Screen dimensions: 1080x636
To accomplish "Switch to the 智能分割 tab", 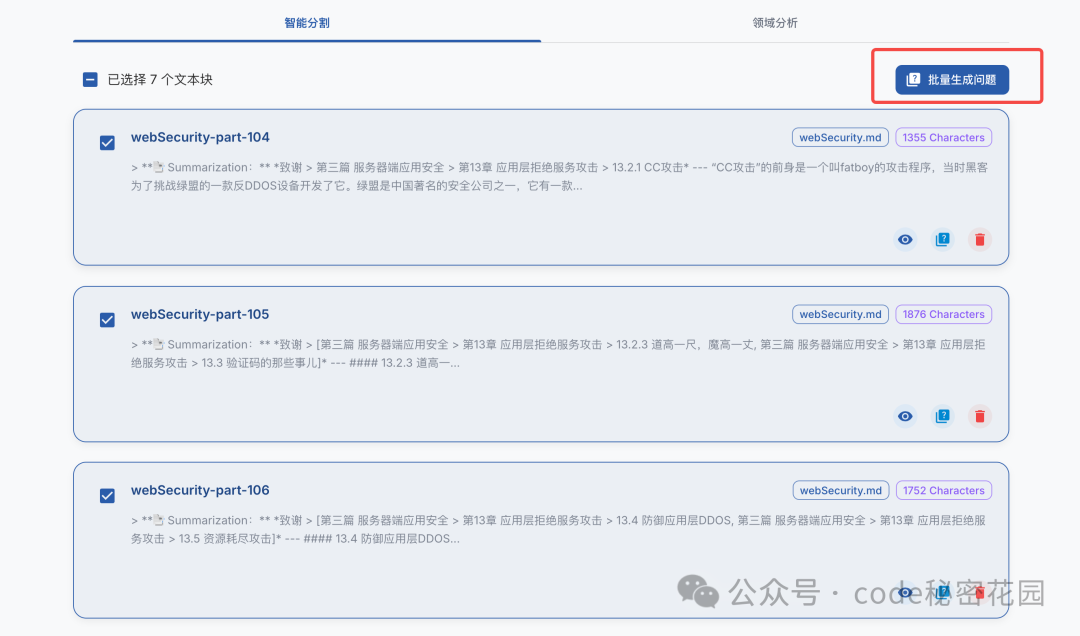I will [x=307, y=23].
